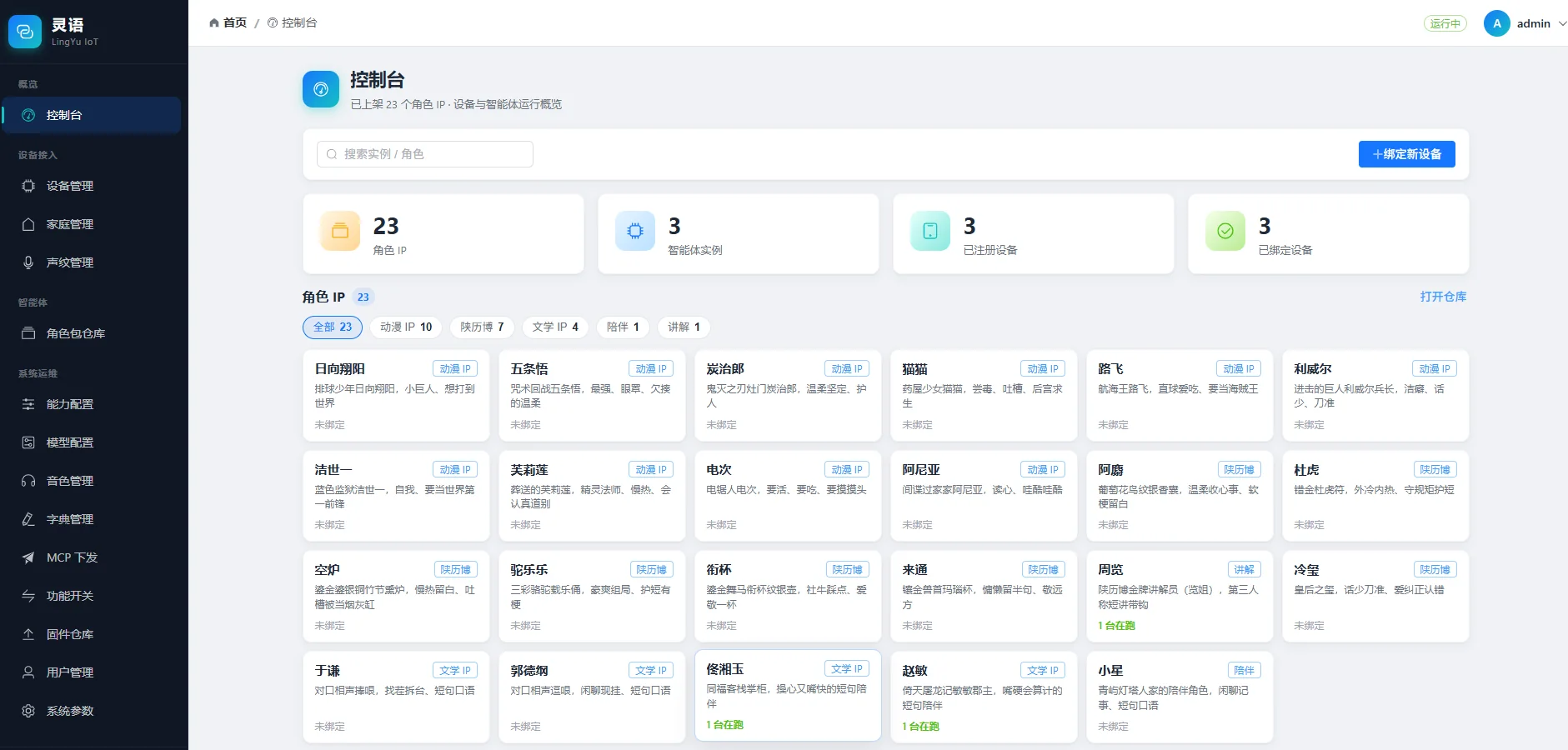Click the 音色管理 headphone icon
Viewport: 1568px width, 750px height.
(x=28, y=481)
